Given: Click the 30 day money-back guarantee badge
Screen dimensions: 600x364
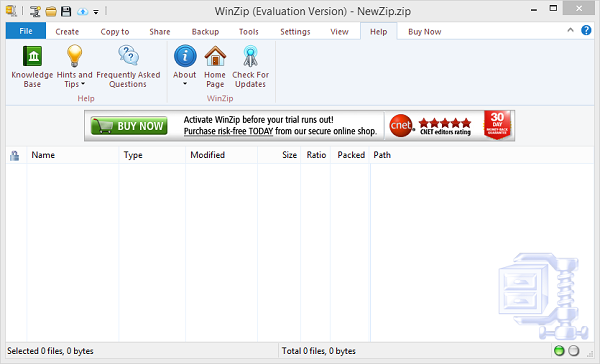Looking at the screenshot, I should [x=497, y=125].
